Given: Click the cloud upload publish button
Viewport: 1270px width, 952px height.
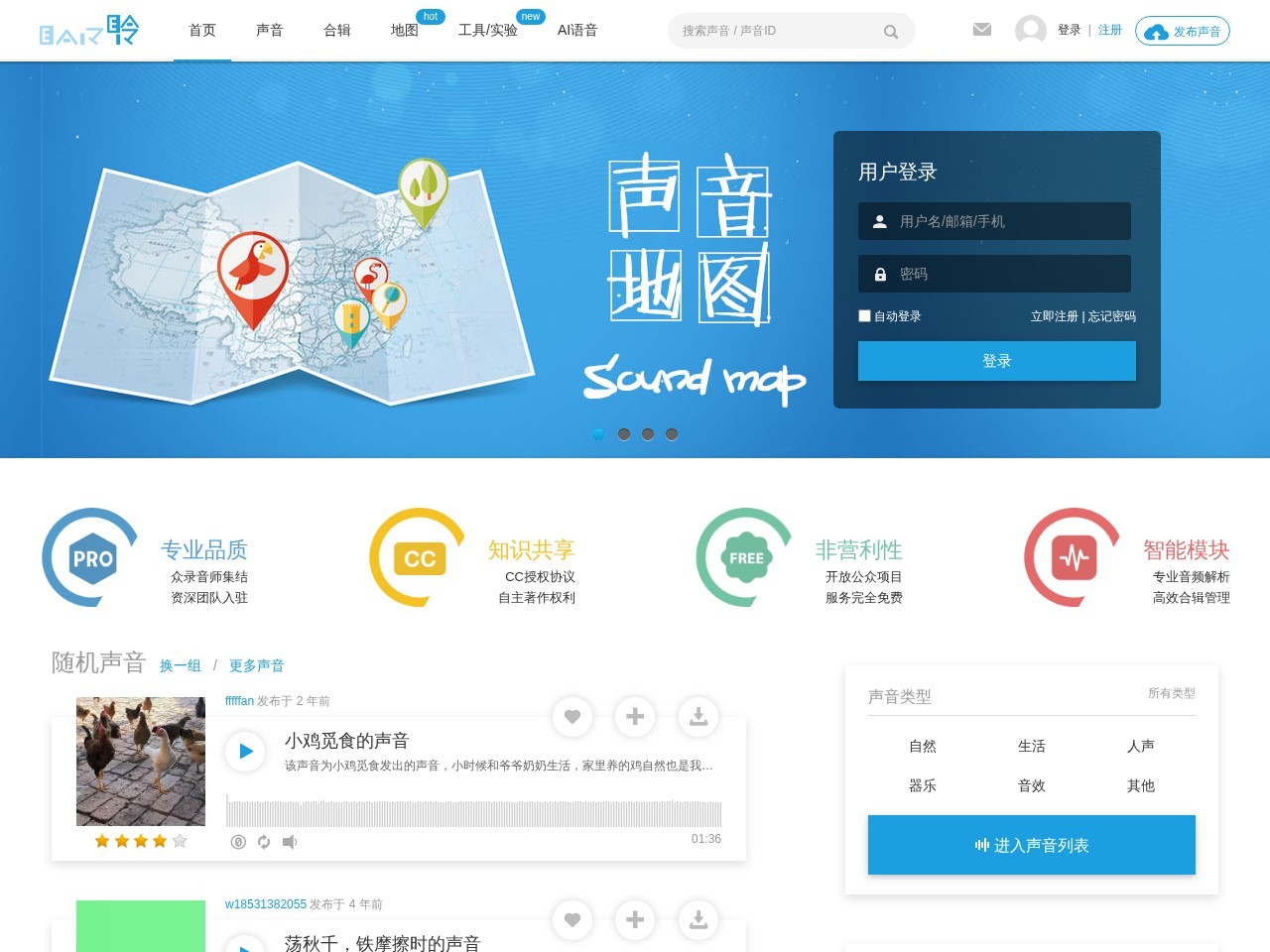Looking at the screenshot, I should pyautogui.click(x=1183, y=31).
